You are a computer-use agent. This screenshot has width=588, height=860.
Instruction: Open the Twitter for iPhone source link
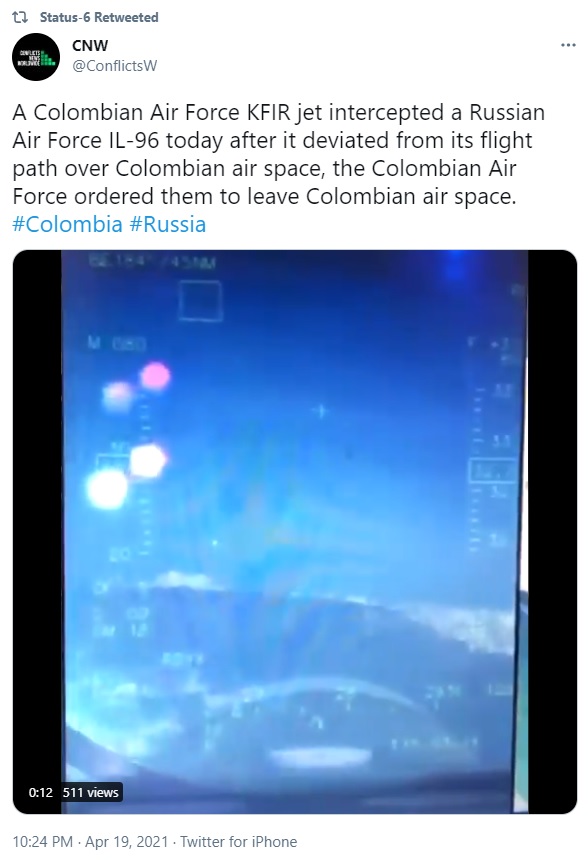(239, 841)
